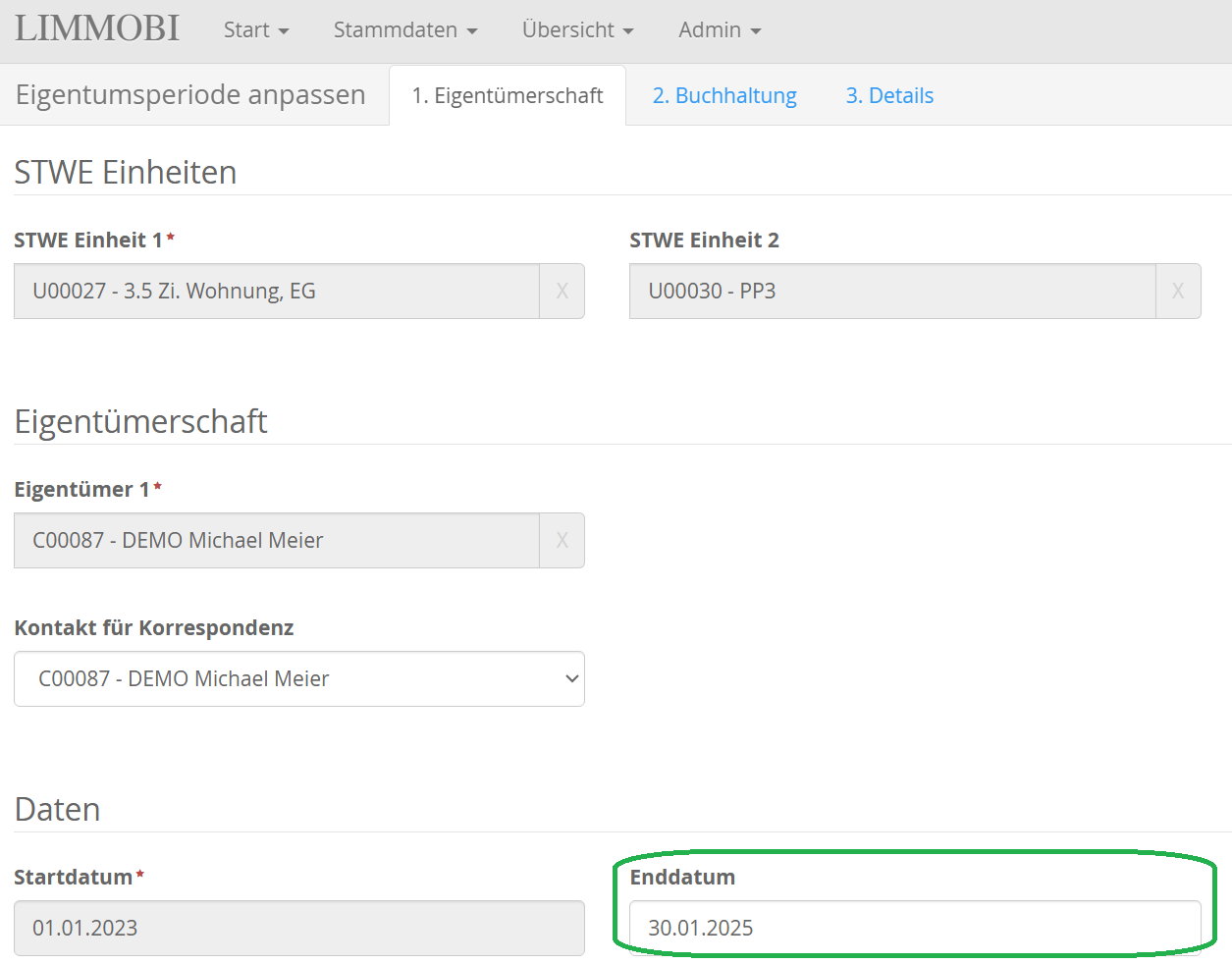1232x964 pixels.
Task: Select the 1. Eigentümerschaft tab
Action: click(508, 96)
